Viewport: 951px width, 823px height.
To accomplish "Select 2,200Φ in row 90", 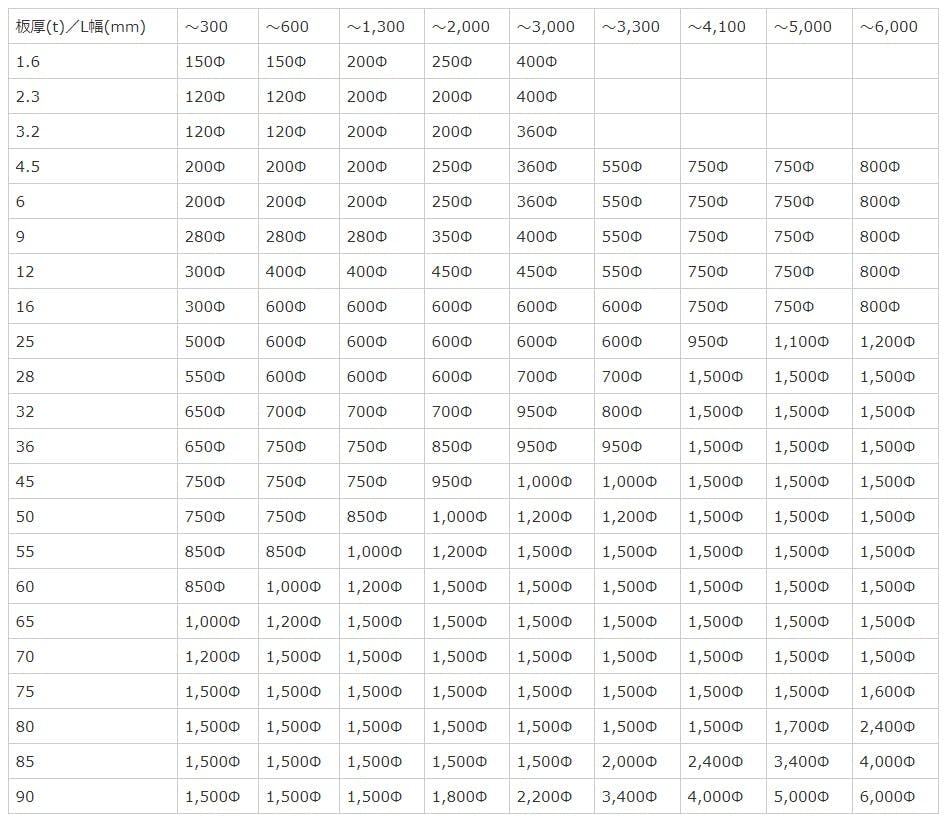I will tap(544, 796).
